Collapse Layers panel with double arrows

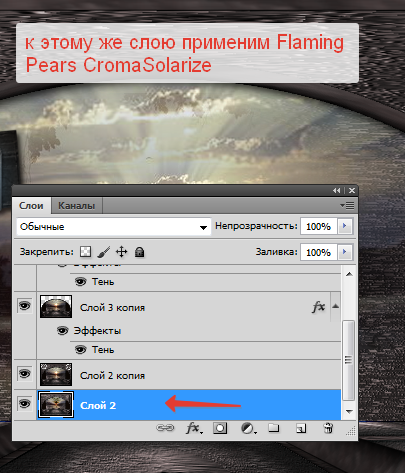coord(337,191)
